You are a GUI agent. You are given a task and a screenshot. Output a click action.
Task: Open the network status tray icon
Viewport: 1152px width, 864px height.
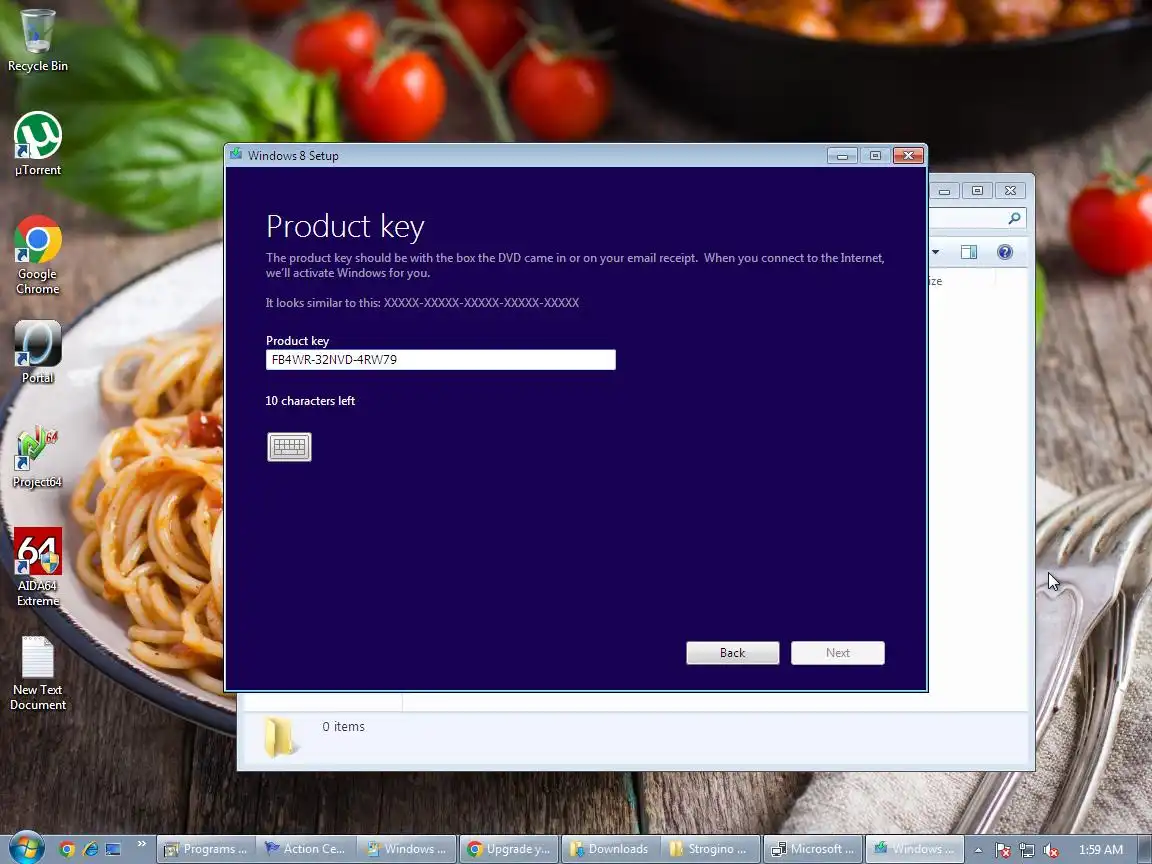pyautogui.click(x=1026, y=850)
